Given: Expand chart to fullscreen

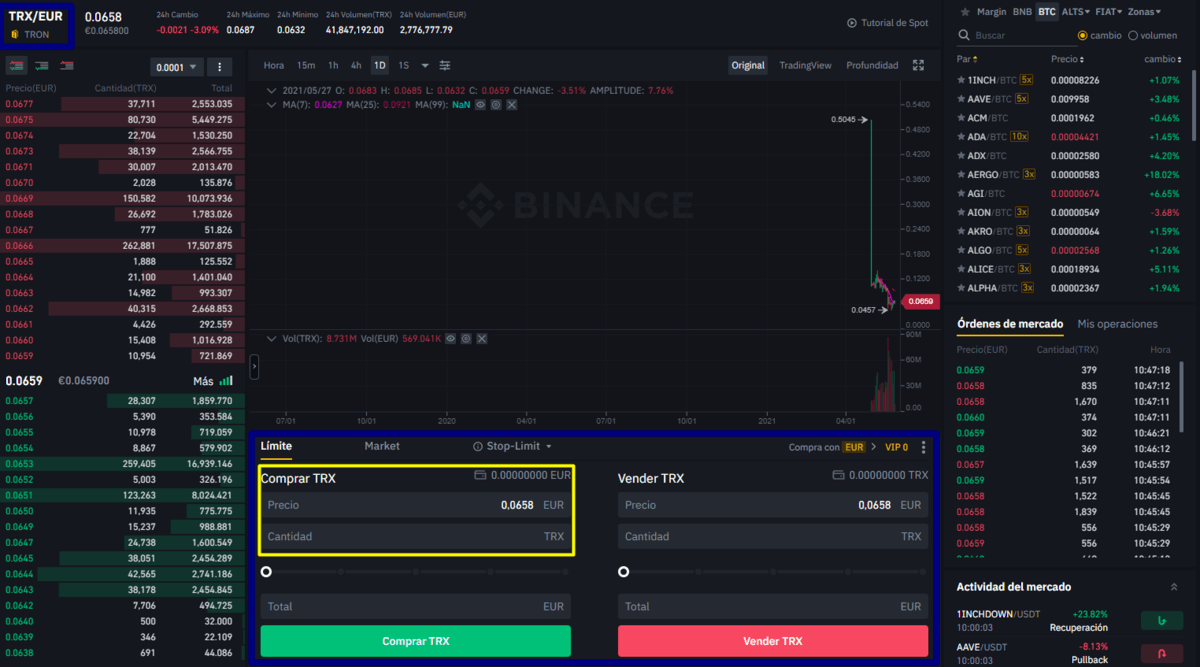Looking at the screenshot, I should point(919,65).
